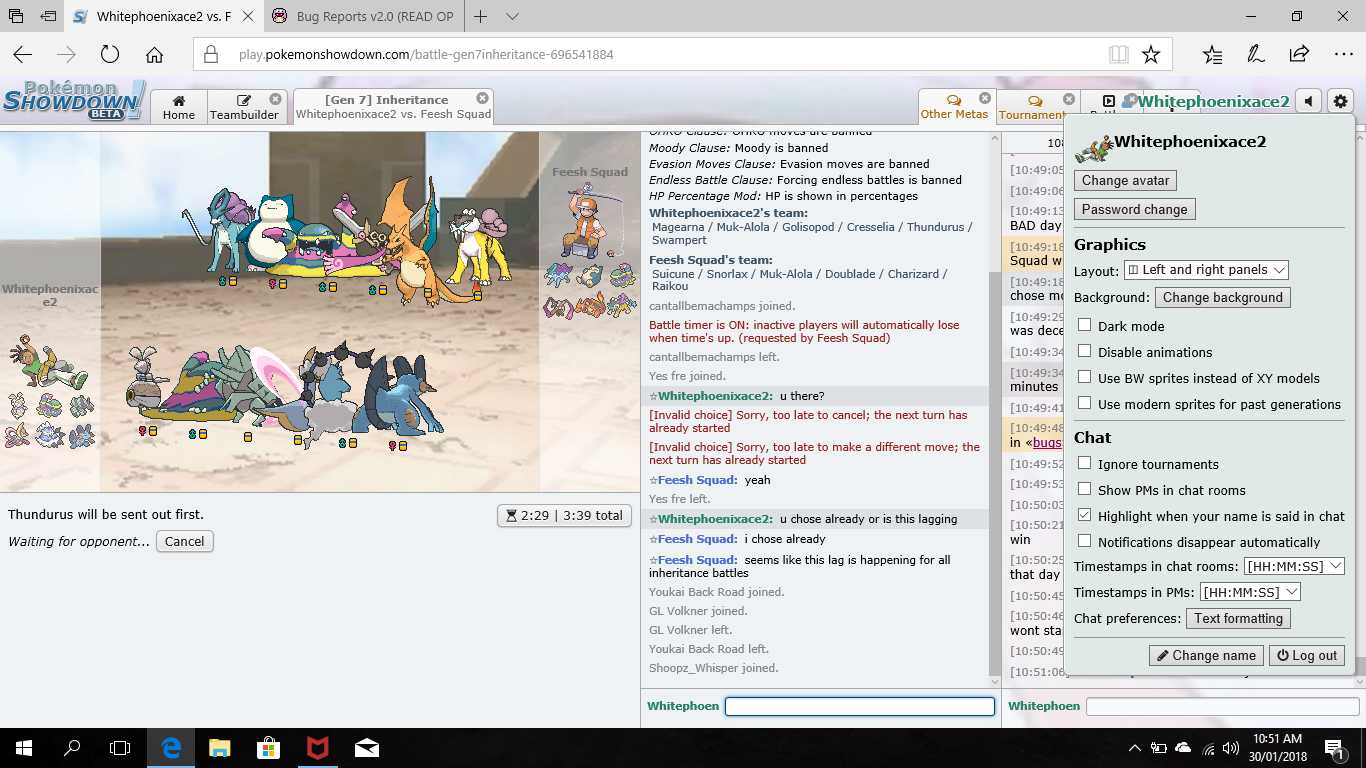Viewport: 1366px width, 768px height.
Task: Refresh the browser page
Action: [x=110, y=54]
